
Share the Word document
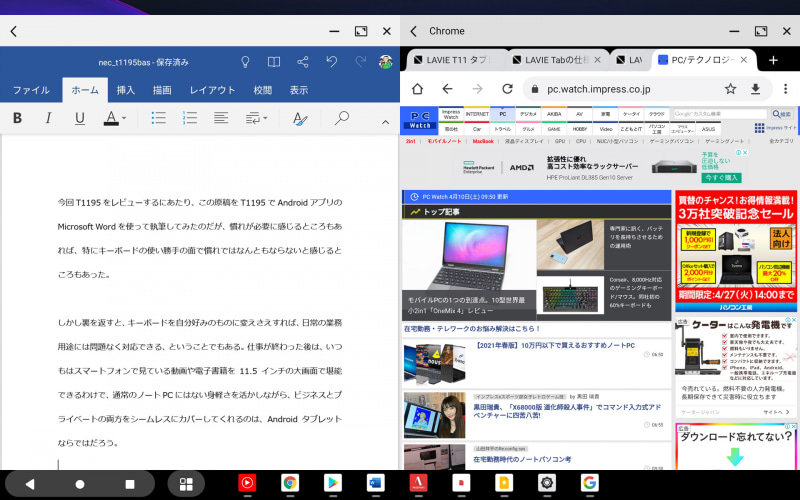pyautogui.click(x=303, y=62)
